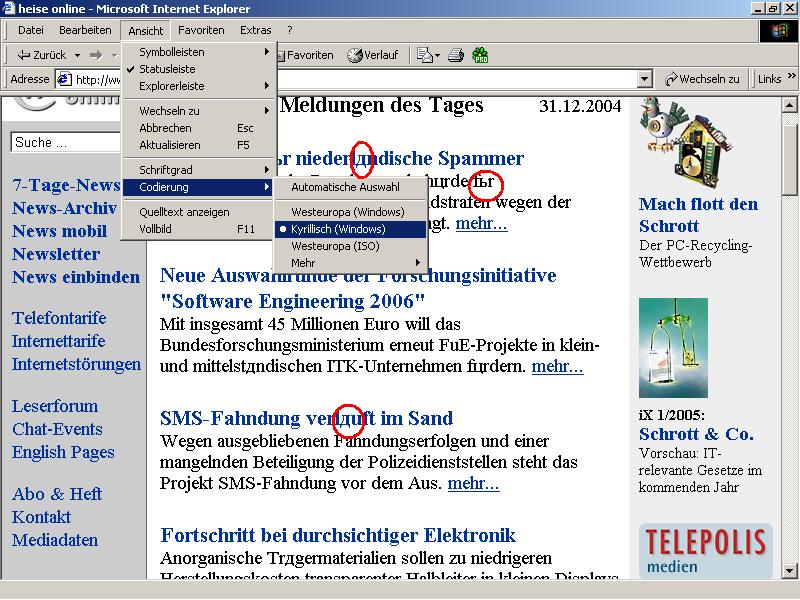Screen dimensions: 800x600
Task: Open the address bar dropdown arrow
Action: coord(645,79)
